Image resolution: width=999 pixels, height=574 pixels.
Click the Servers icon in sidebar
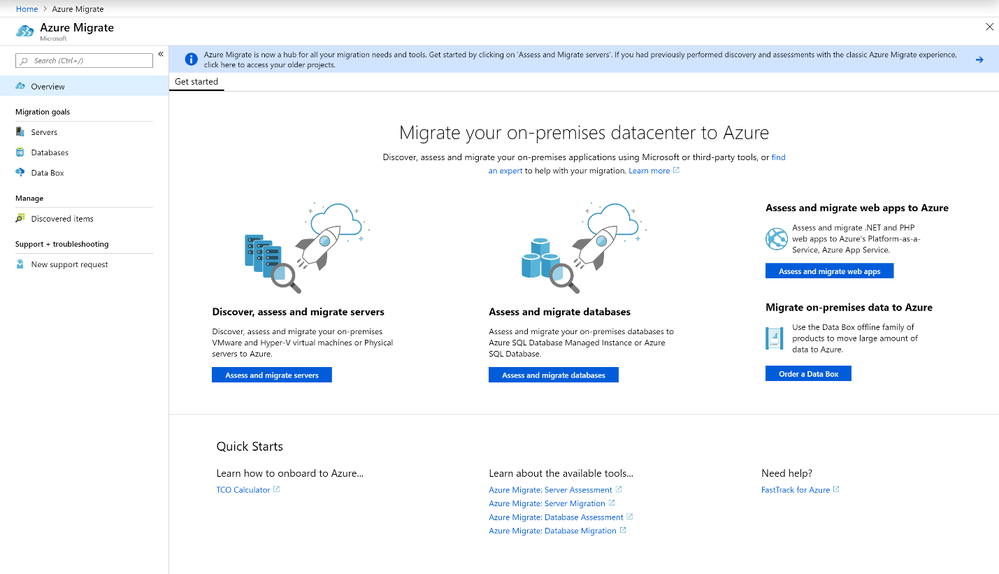tap(20, 132)
